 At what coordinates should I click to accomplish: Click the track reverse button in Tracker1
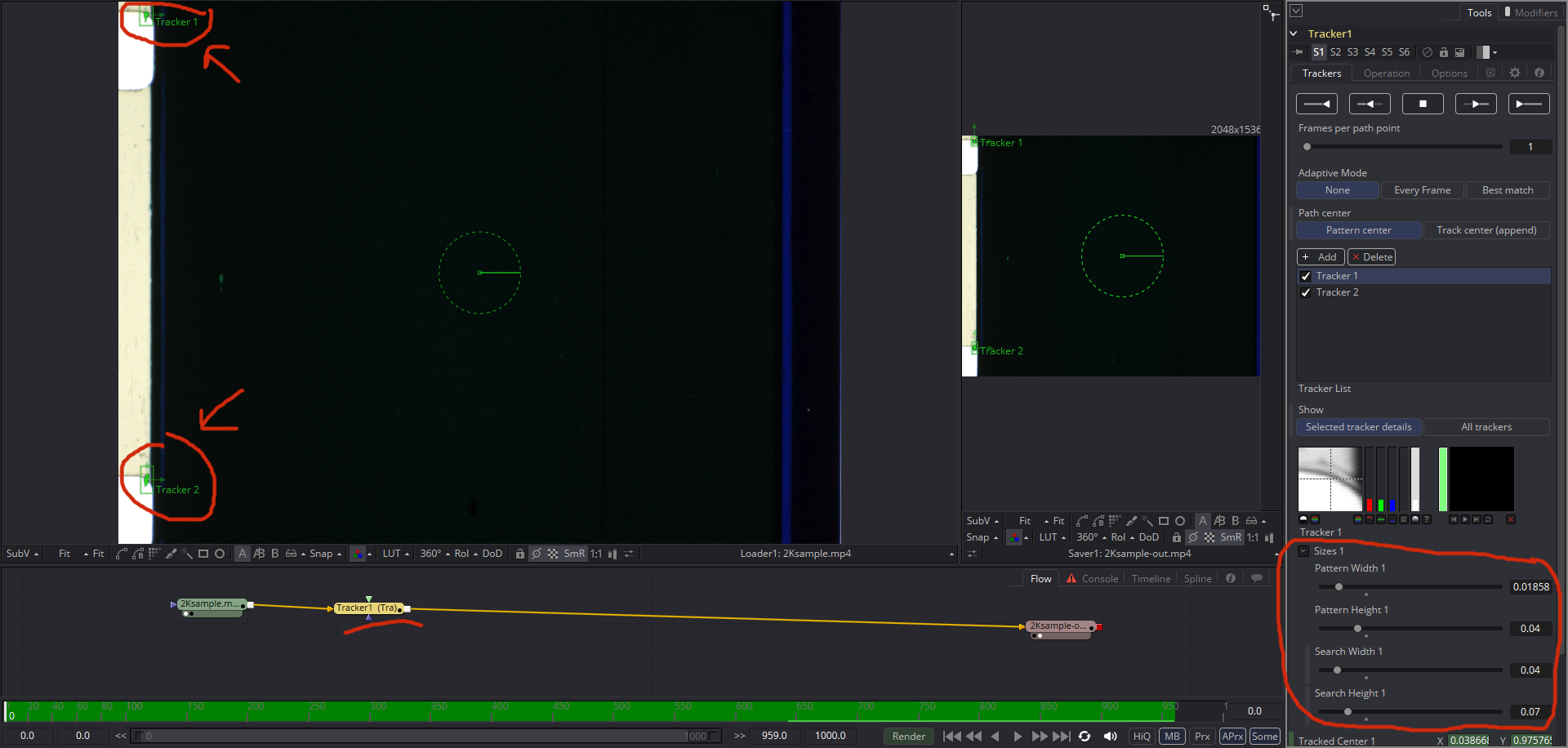(x=1316, y=104)
